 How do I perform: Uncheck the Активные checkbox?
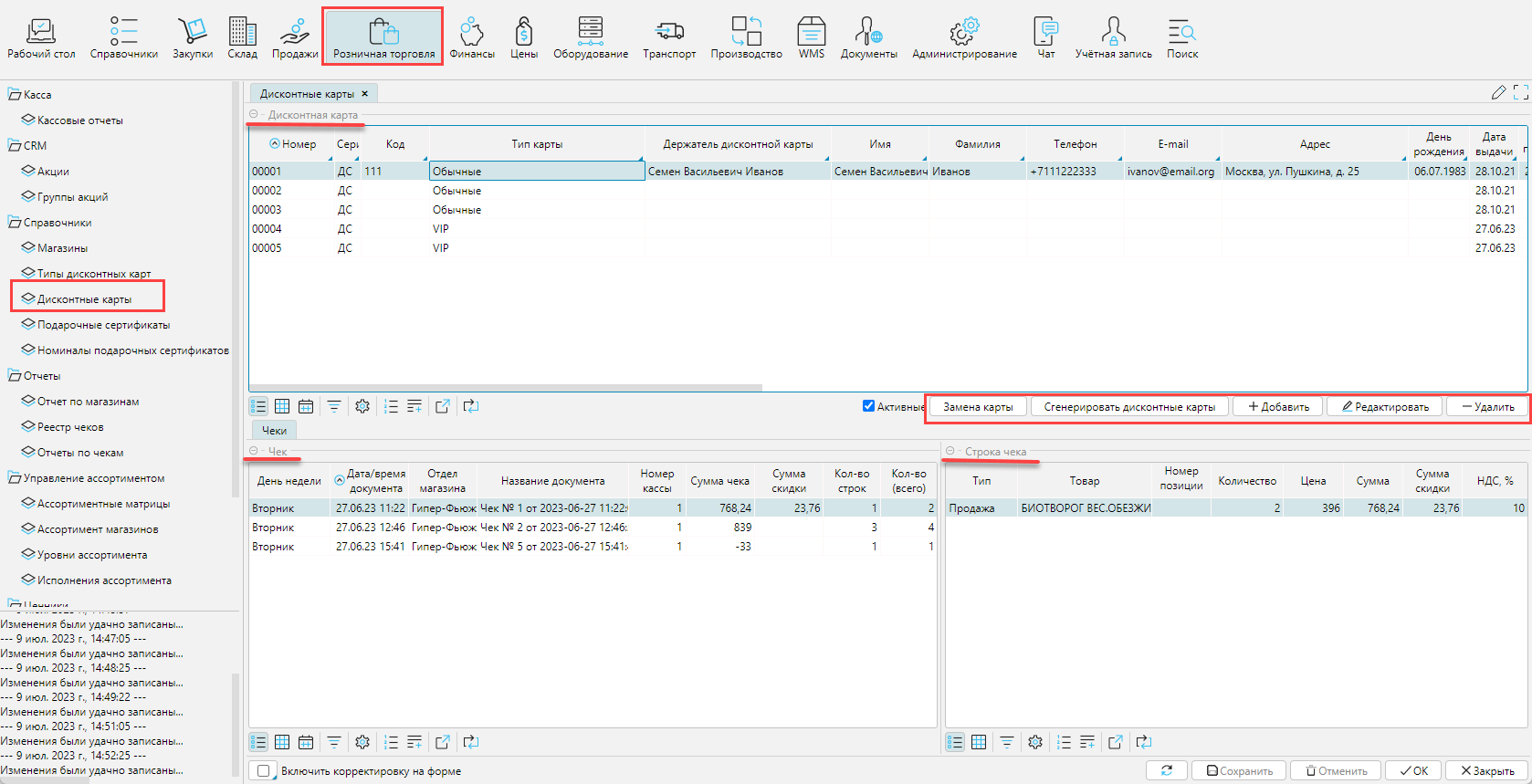868,406
